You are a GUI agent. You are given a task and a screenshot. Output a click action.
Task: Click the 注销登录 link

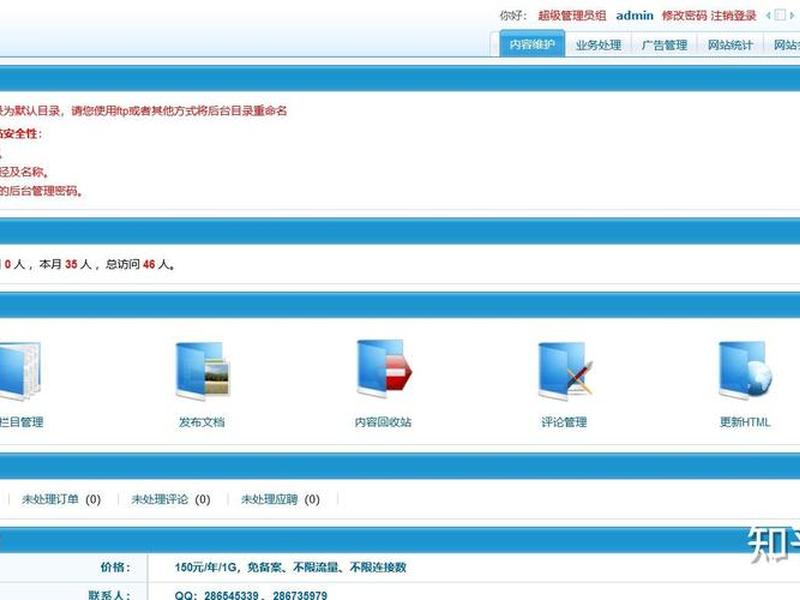pos(733,16)
